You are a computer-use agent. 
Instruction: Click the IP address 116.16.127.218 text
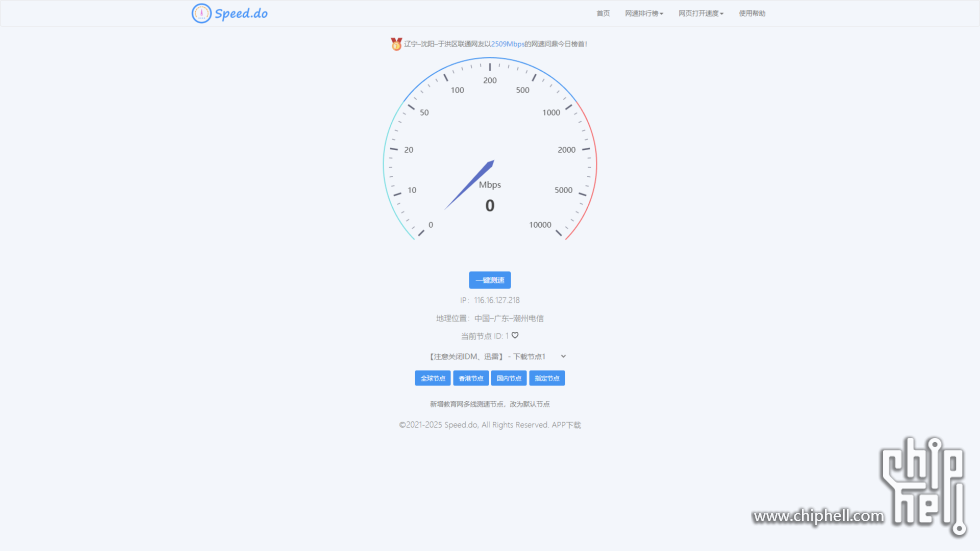[x=496, y=300]
